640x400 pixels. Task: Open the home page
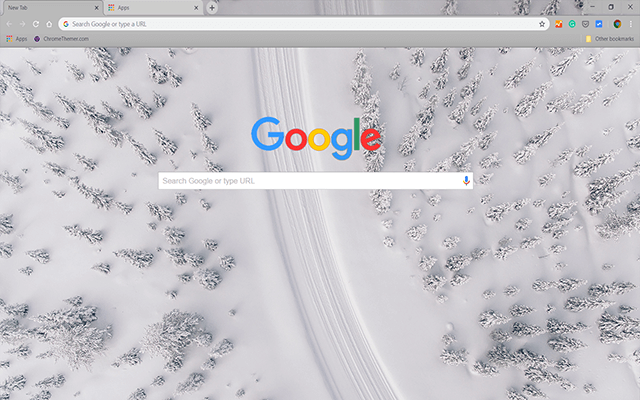pyautogui.click(x=49, y=24)
